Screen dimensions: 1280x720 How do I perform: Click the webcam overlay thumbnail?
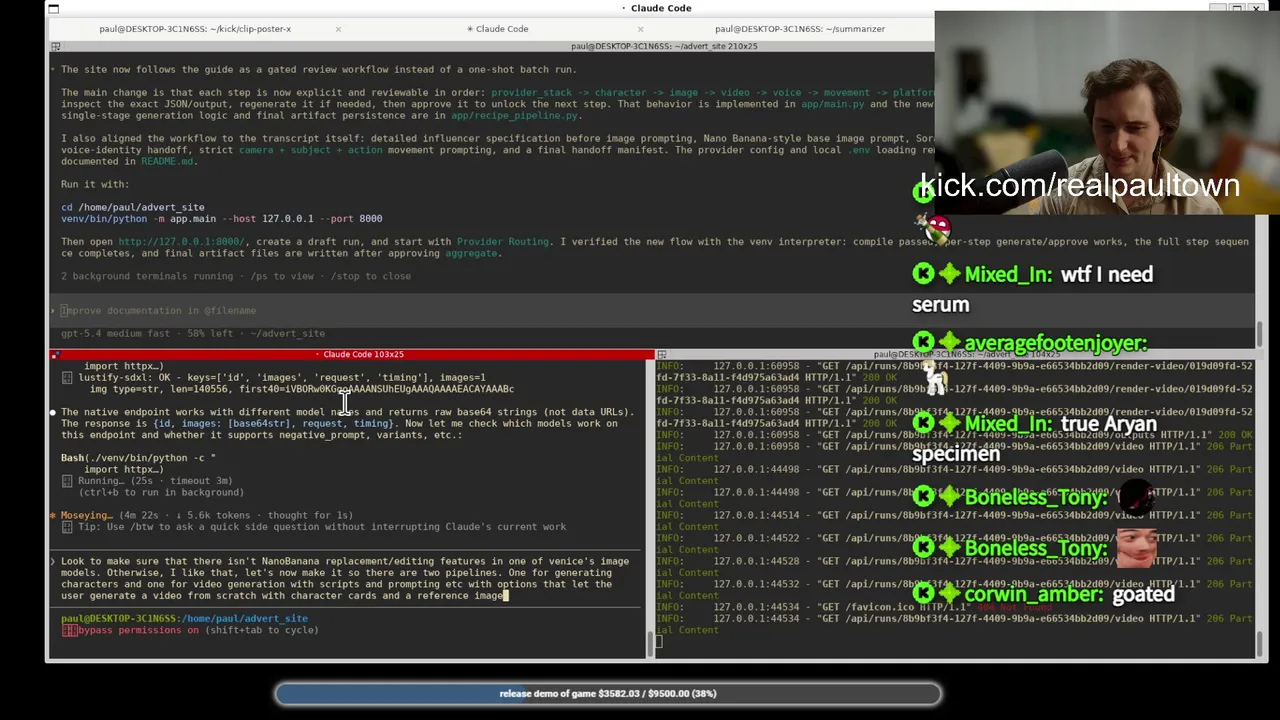[x=1107, y=113]
